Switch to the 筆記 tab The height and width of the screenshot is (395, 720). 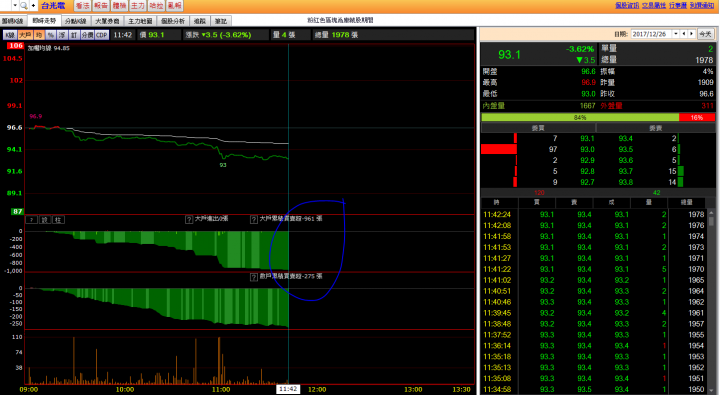point(221,21)
